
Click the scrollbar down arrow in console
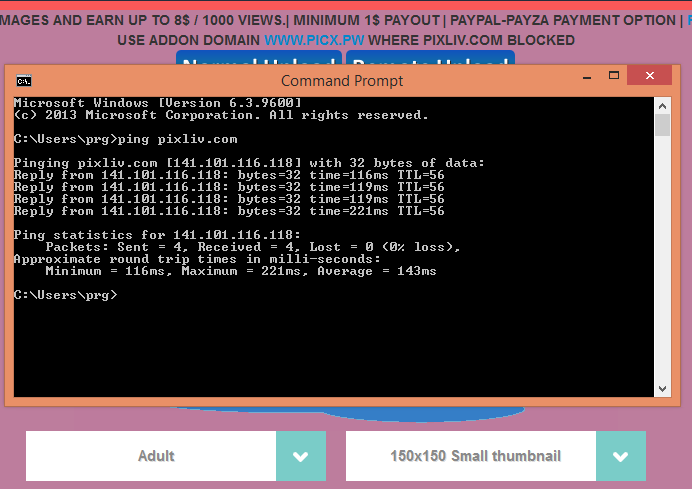tap(662, 388)
